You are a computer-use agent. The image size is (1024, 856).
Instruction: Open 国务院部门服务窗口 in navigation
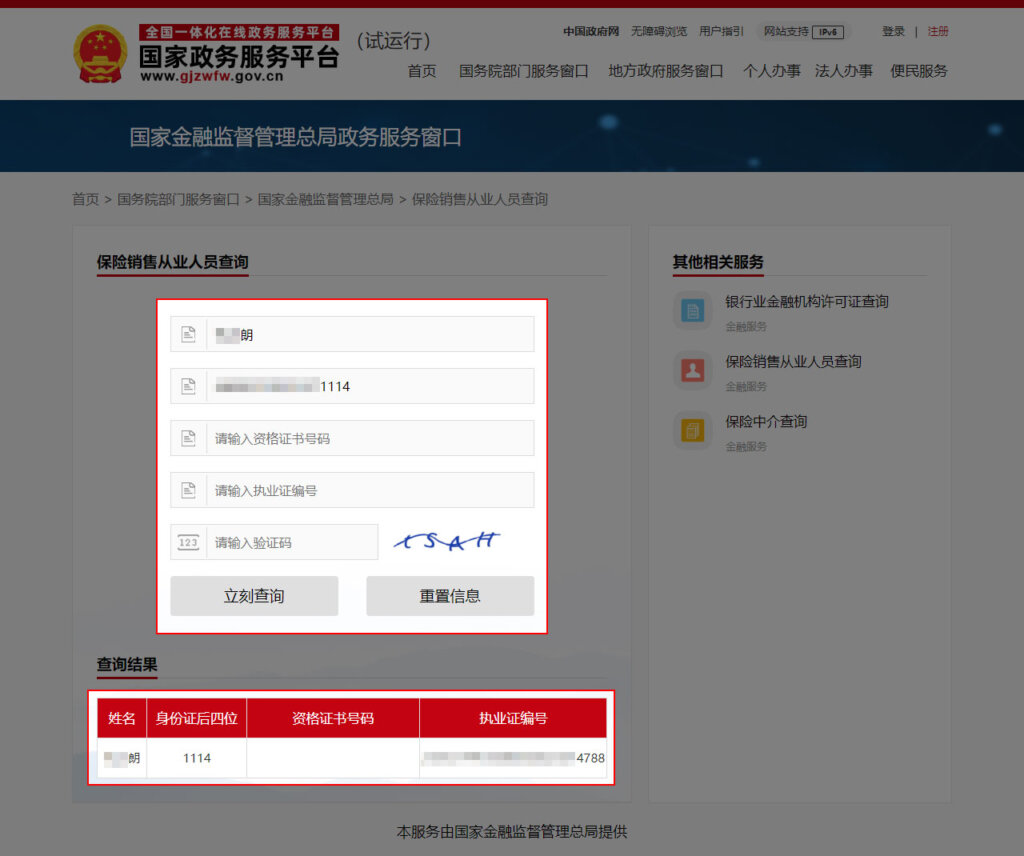coord(523,71)
